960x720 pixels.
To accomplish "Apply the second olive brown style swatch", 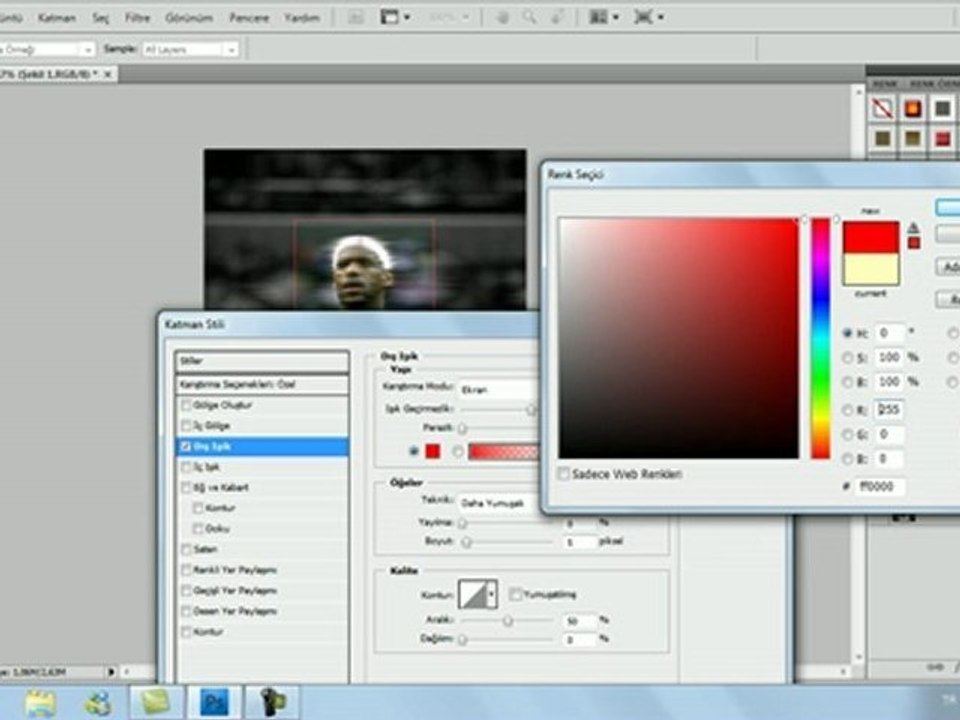I will point(912,138).
